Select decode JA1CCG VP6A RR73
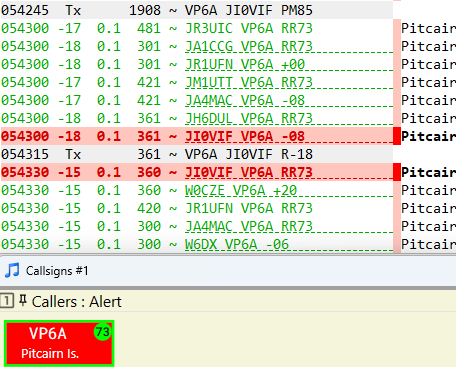 196,46
